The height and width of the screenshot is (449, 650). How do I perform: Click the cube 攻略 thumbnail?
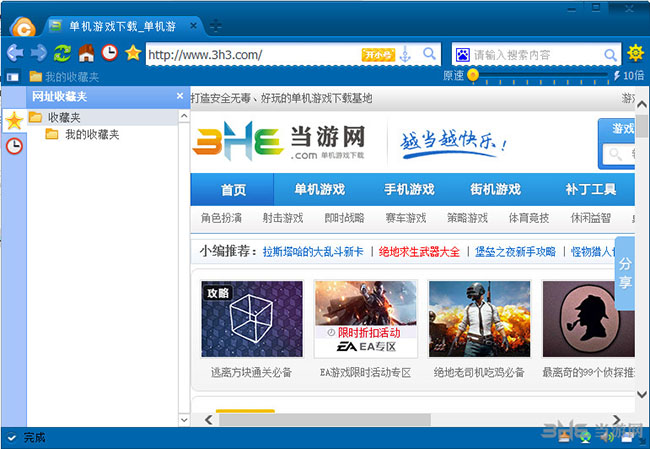click(x=252, y=318)
